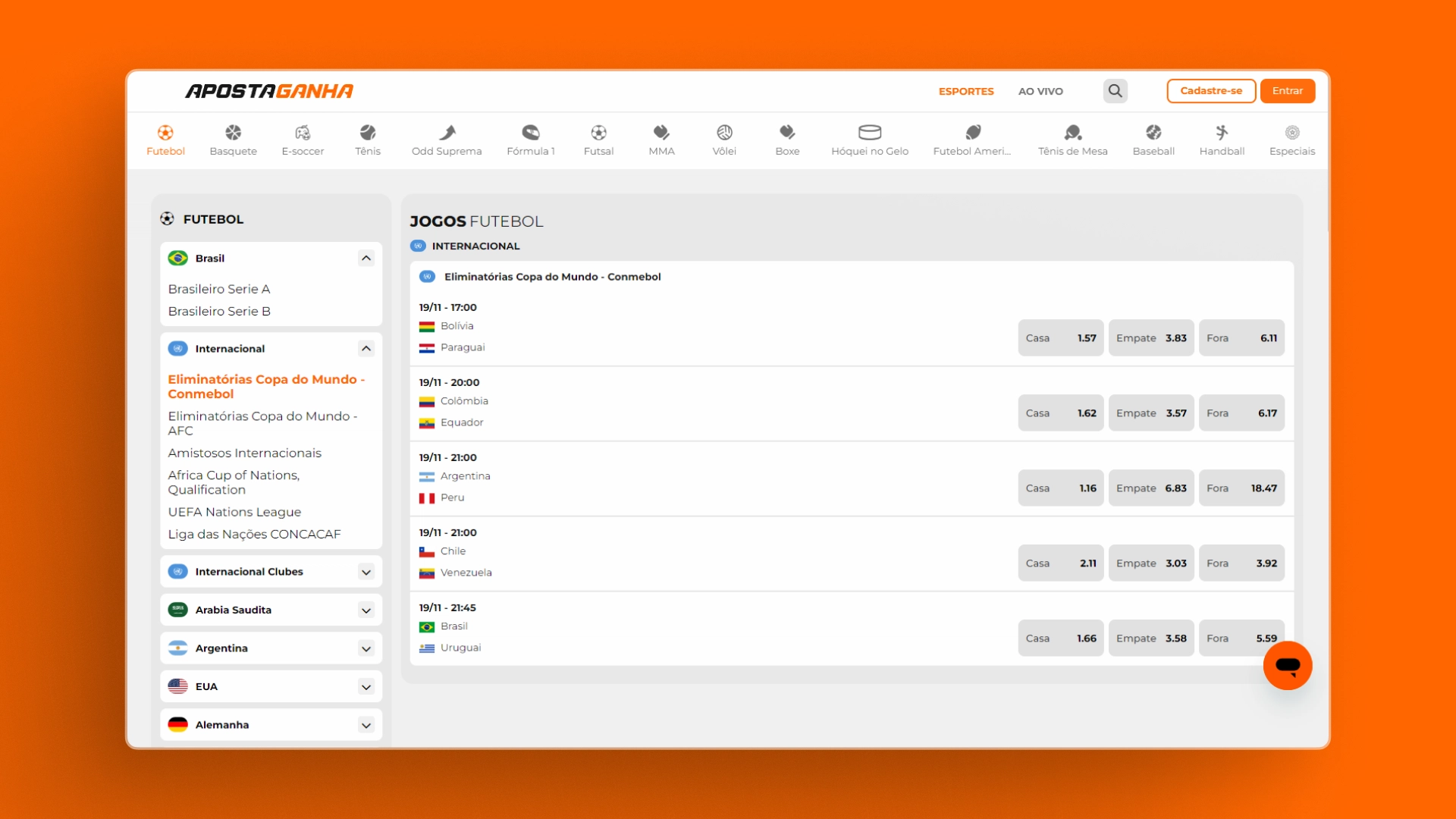This screenshot has height=819, width=1456.
Task: Bet Fora 18.47 on Argentina vs Peru
Action: [1241, 488]
